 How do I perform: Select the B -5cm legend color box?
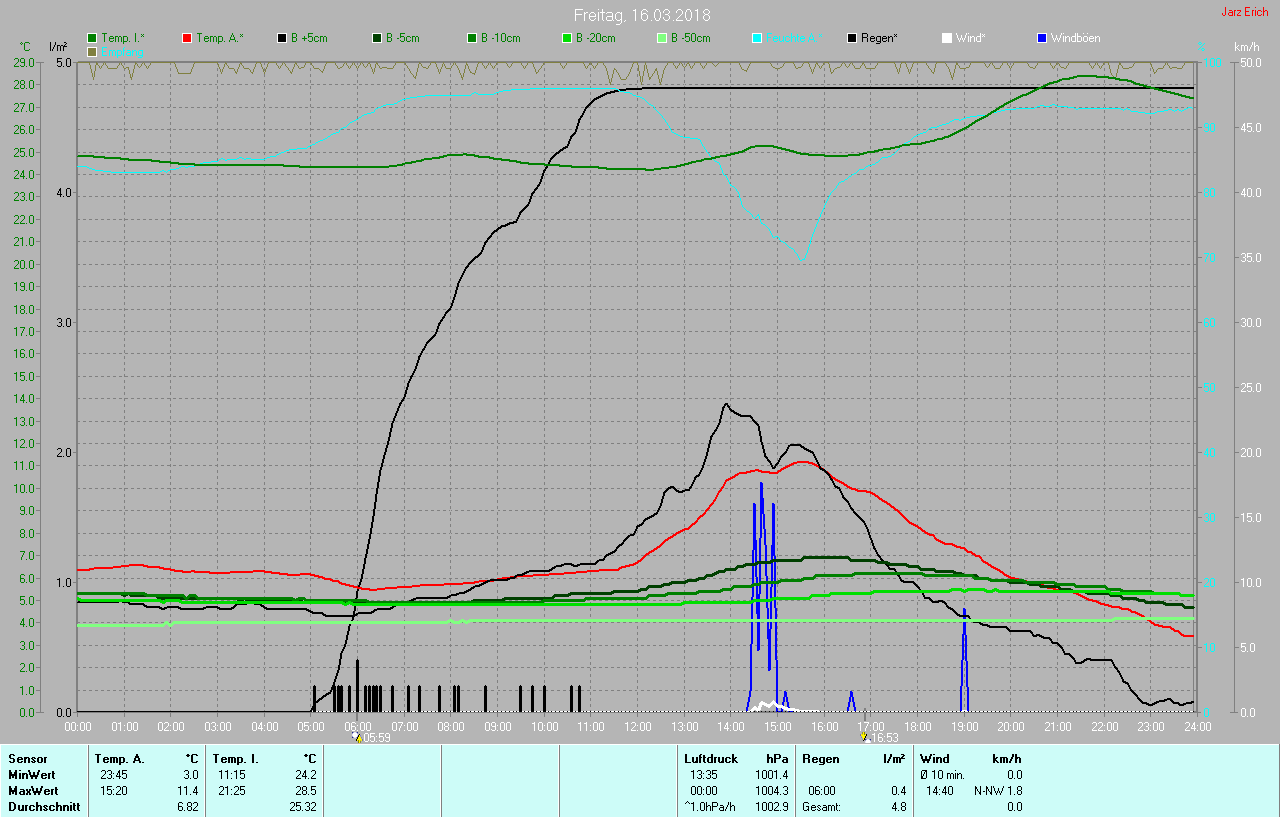coord(377,38)
